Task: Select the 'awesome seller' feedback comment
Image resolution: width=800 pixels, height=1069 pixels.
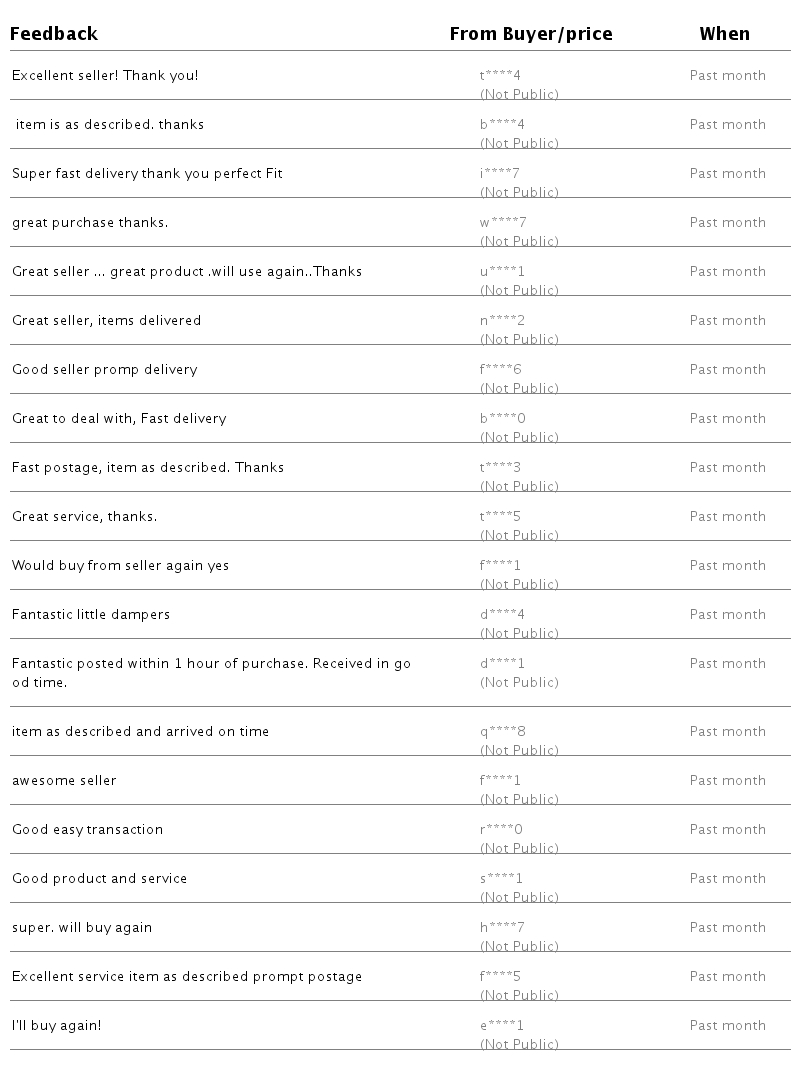Action: pos(64,780)
